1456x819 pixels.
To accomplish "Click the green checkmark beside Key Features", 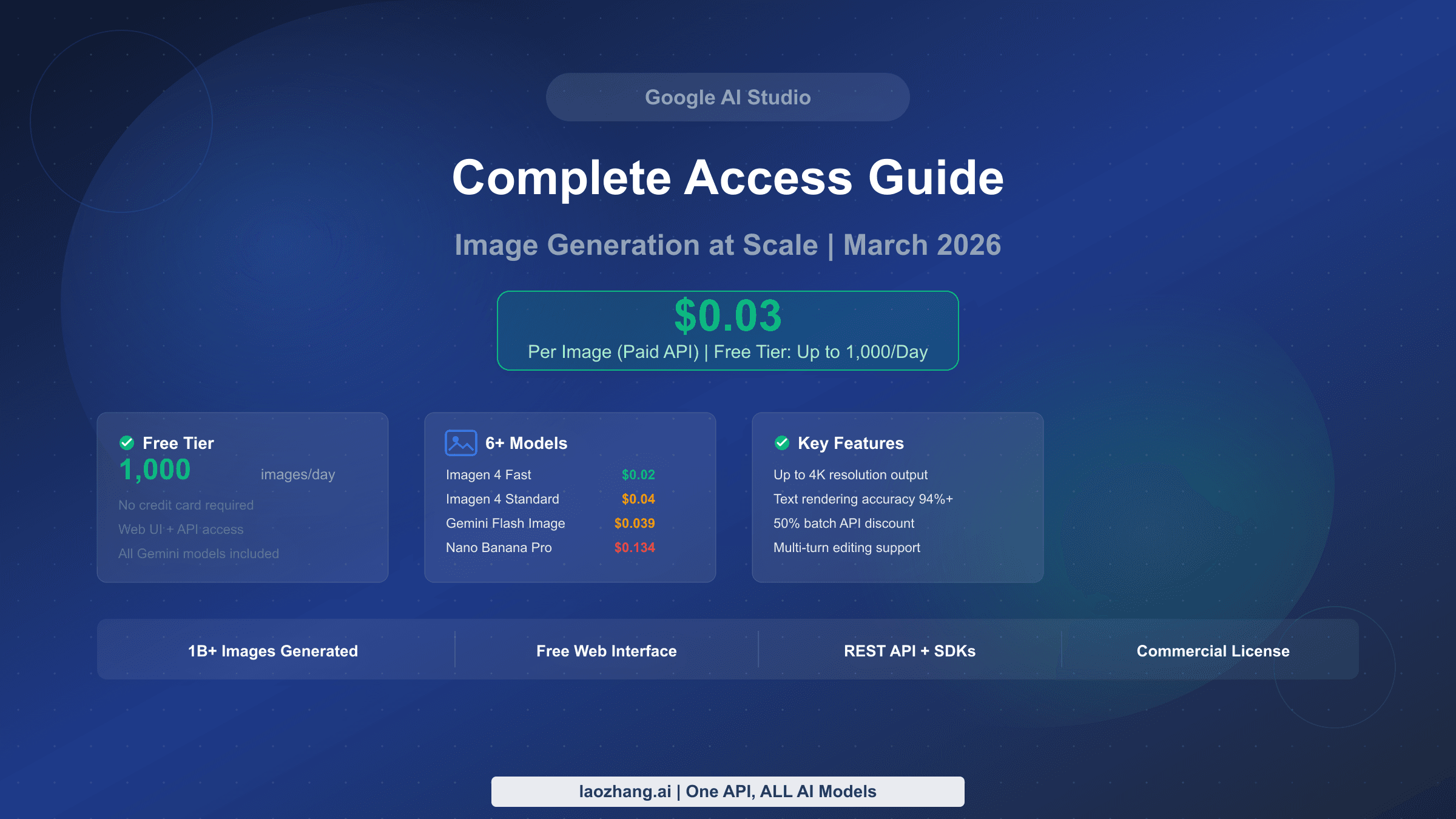I will pyautogui.click(x=782, y=443).
